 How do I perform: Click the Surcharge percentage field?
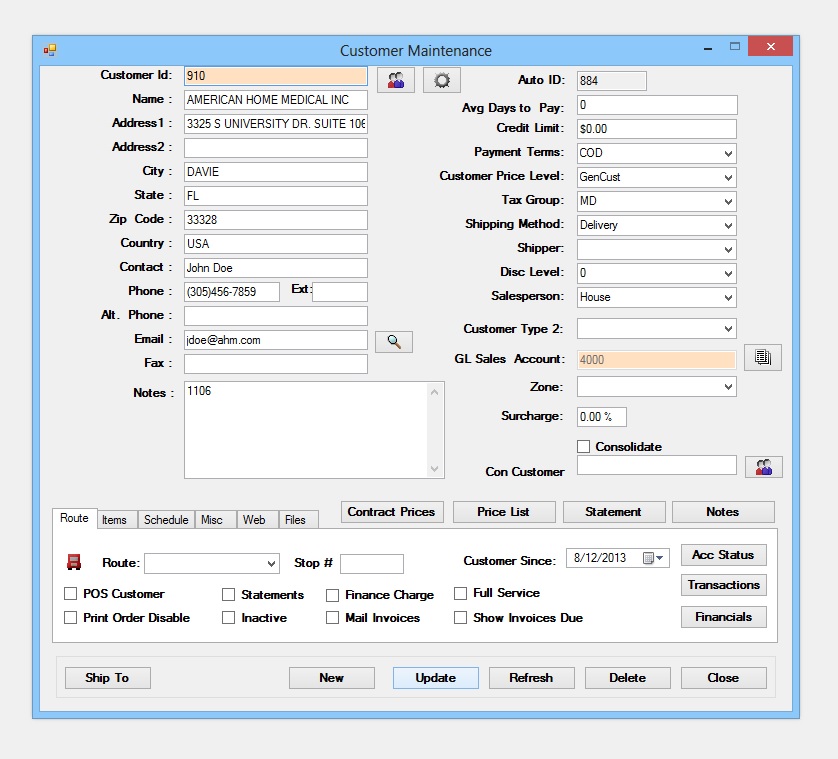pos(602,417)
